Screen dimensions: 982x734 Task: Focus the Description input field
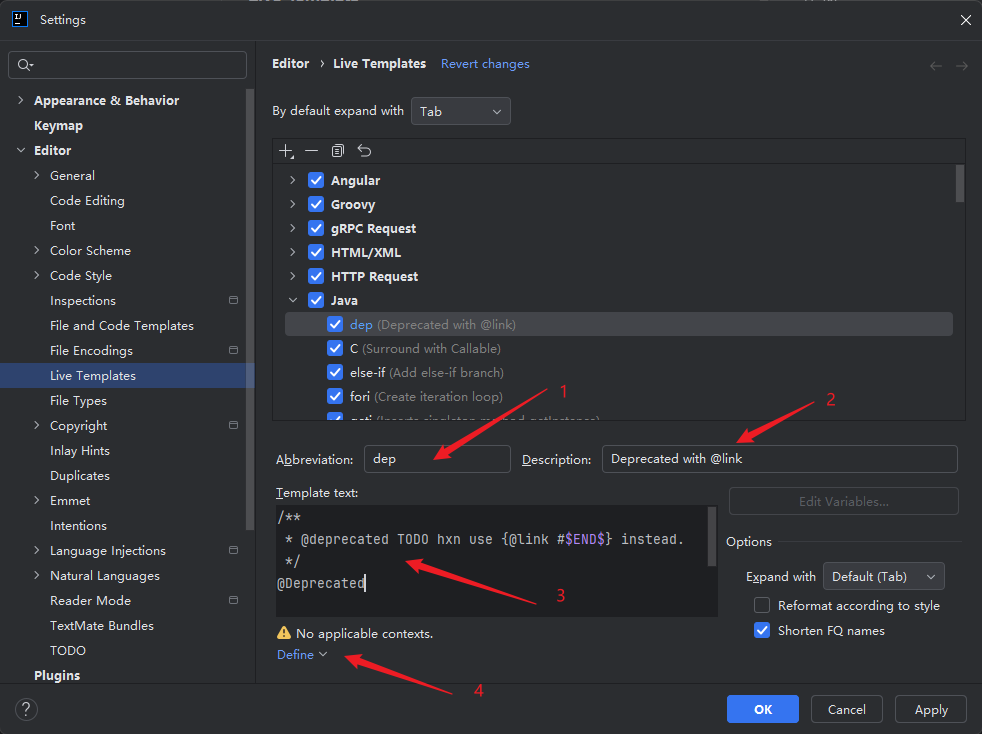(780, 459)
